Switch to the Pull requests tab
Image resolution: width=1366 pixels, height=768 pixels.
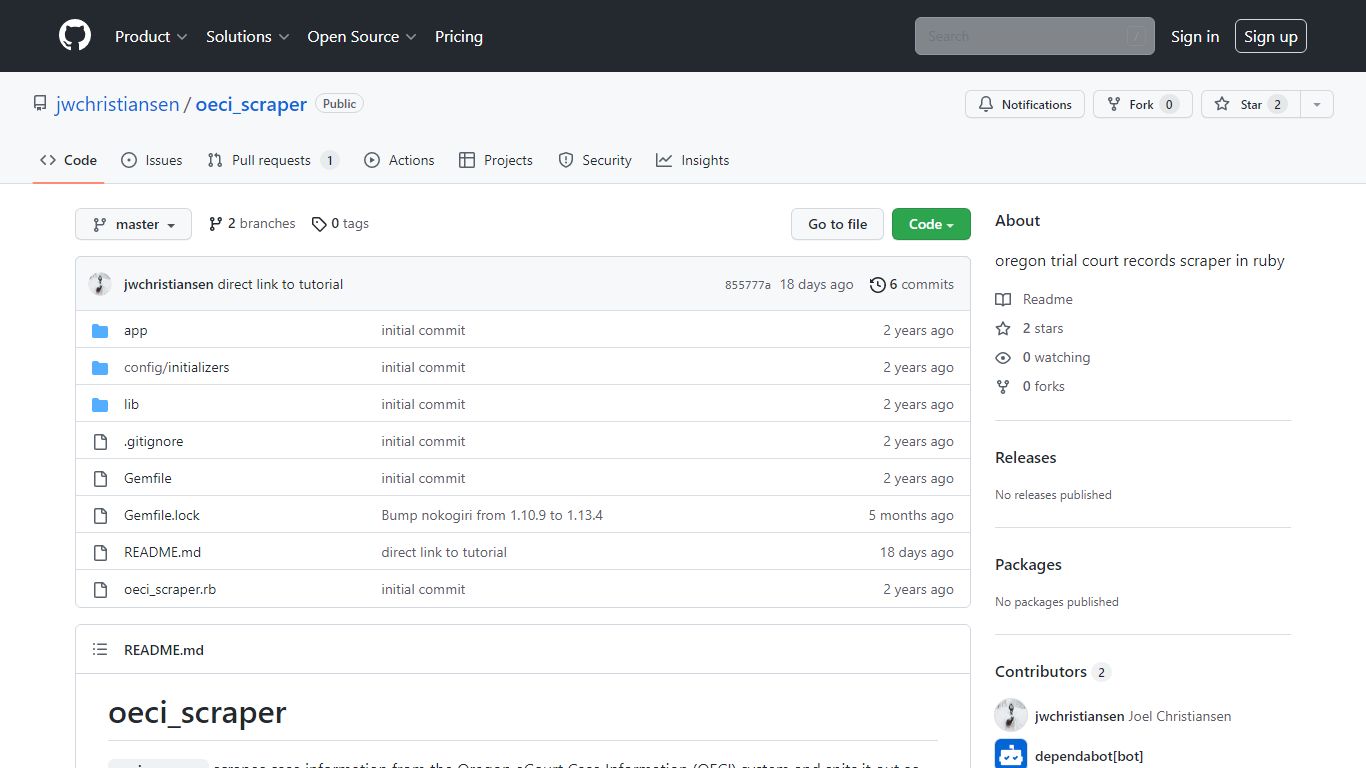tap(273, 160)
